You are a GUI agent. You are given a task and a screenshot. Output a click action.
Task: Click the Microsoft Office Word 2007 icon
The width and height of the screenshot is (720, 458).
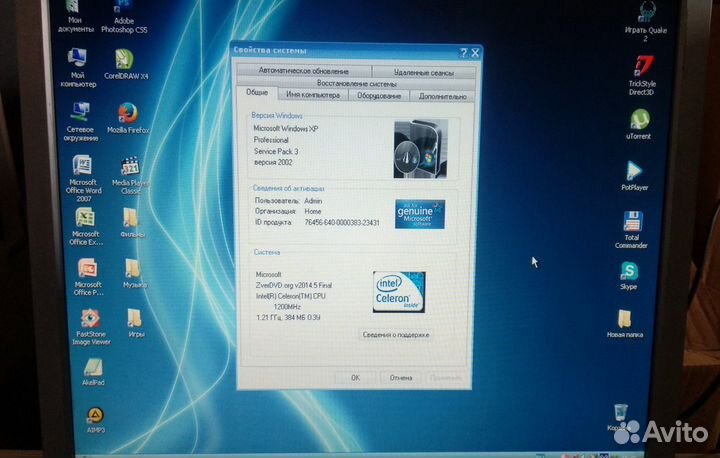point(83,164)
